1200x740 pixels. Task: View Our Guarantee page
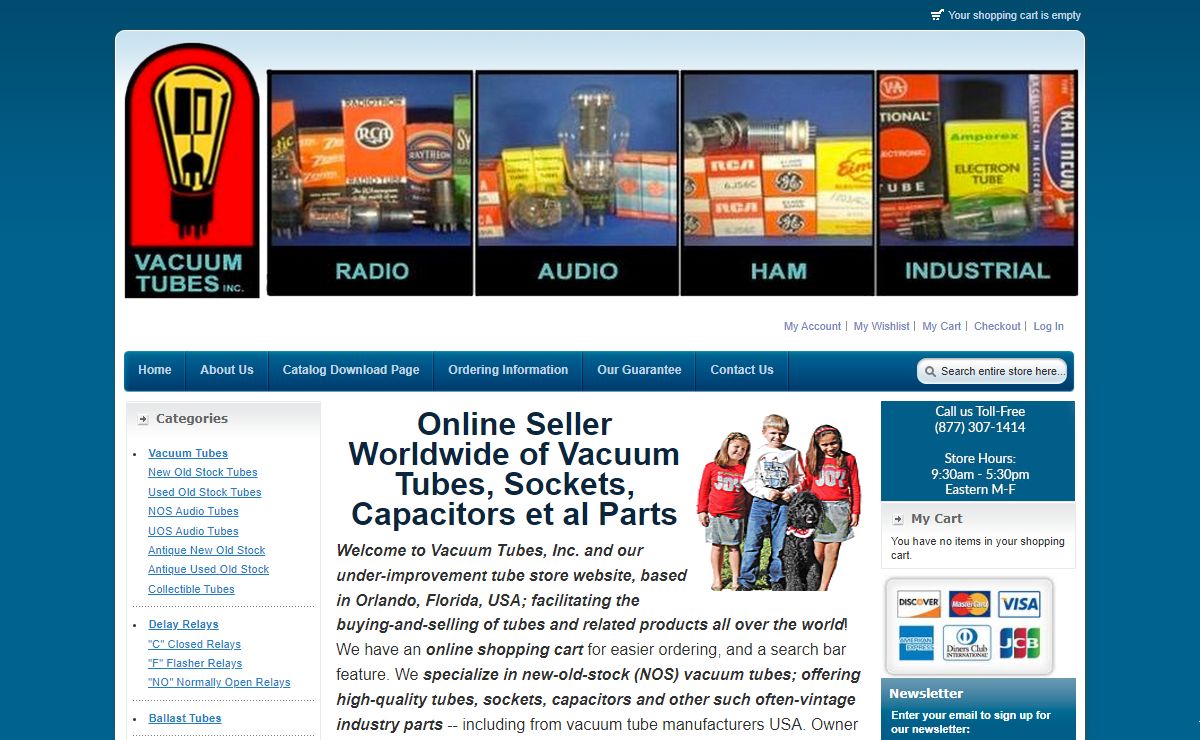point(639,370)
